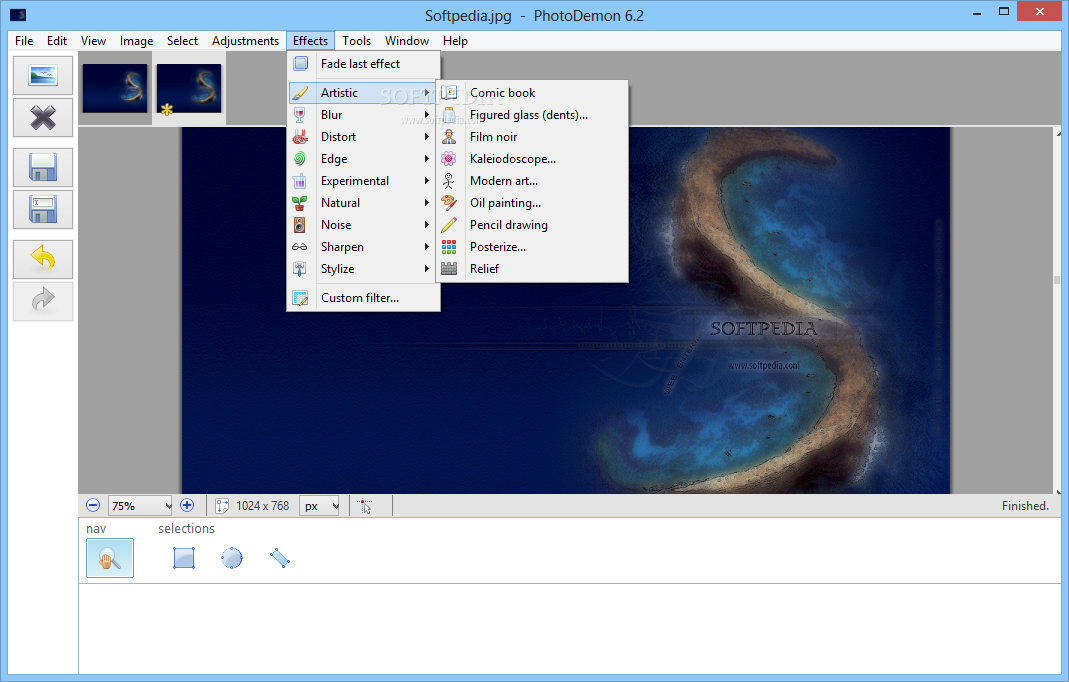
Task: Open the Image menu
Action: [136, 41]
